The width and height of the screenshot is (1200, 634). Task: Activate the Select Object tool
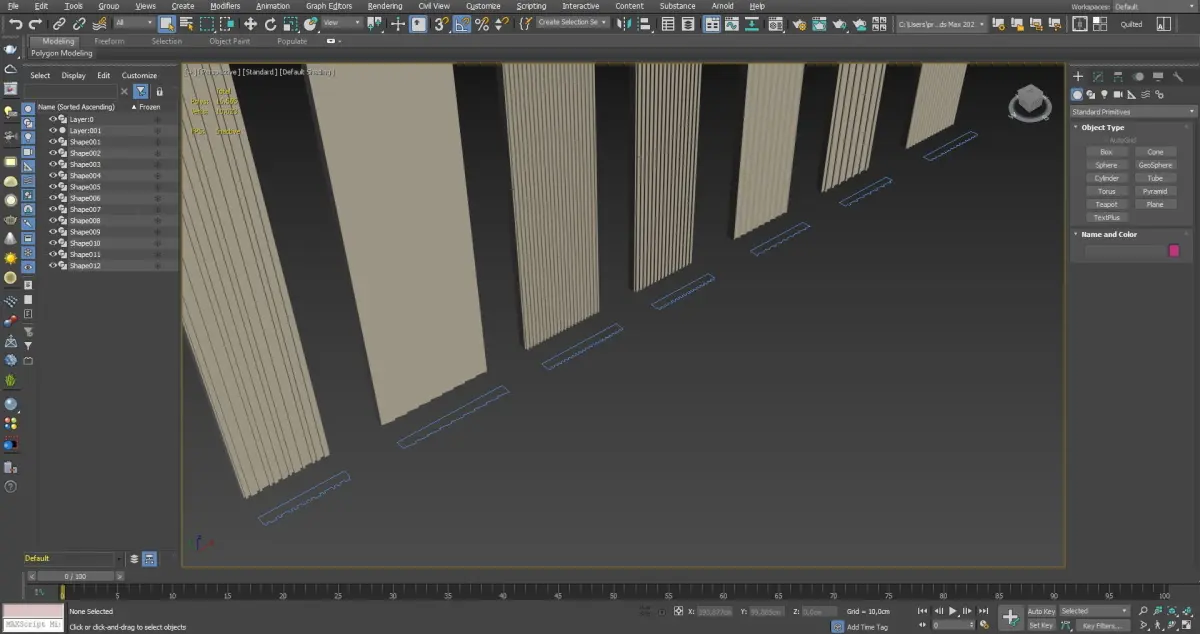(167, 22)
